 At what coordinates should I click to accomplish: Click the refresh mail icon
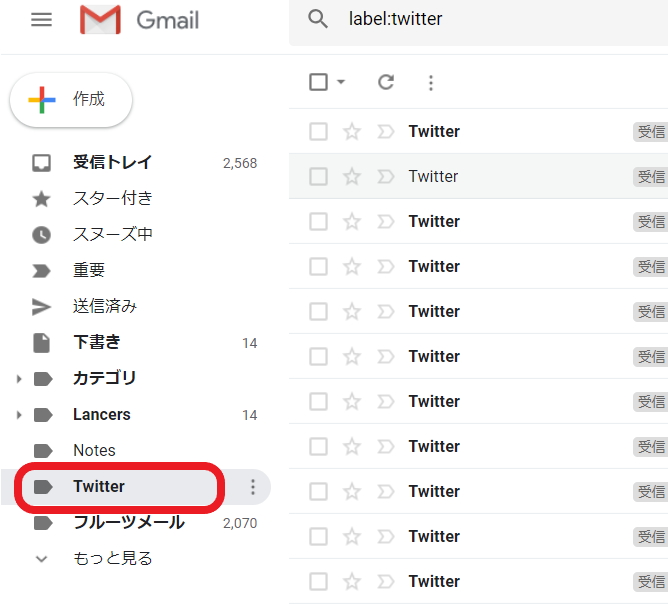click(x=386, y=82)
